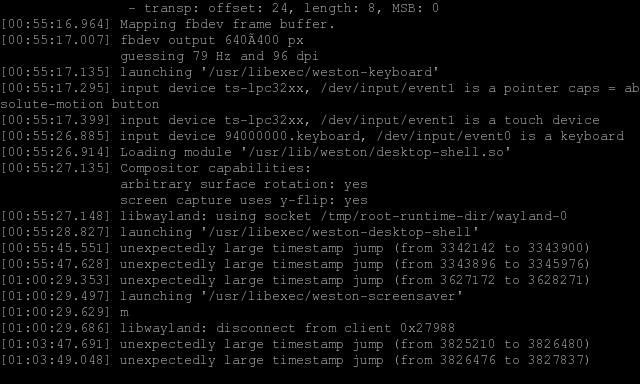Click the timestamp [00:55:17.007]
Screen dimensions: 640x384
(56, 40)
